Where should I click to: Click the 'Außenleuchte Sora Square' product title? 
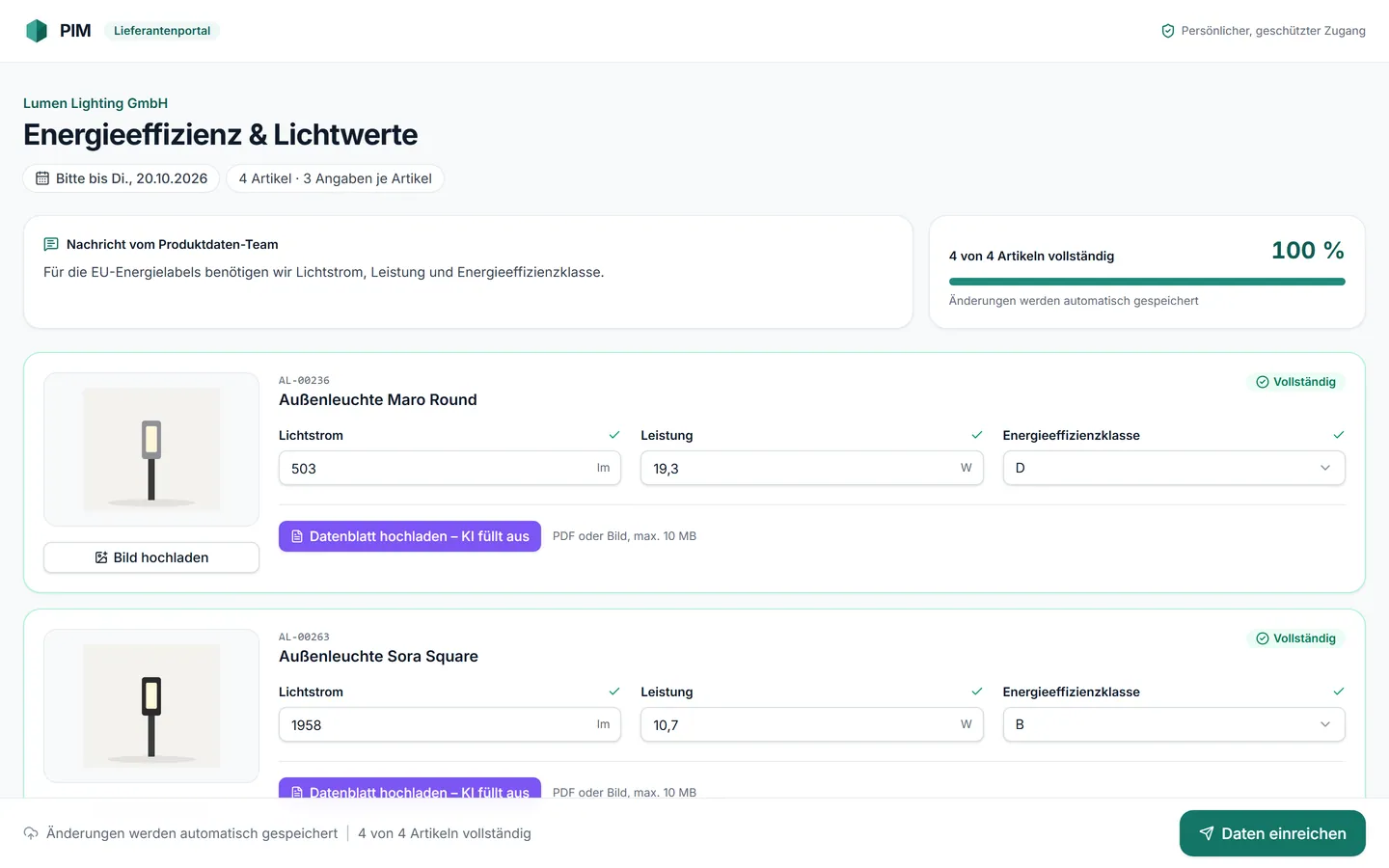378,657
